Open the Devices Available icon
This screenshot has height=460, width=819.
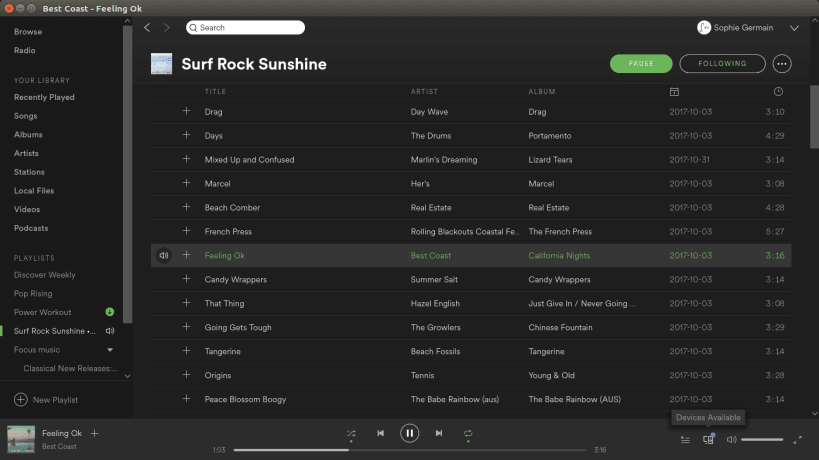click(708, 440)
